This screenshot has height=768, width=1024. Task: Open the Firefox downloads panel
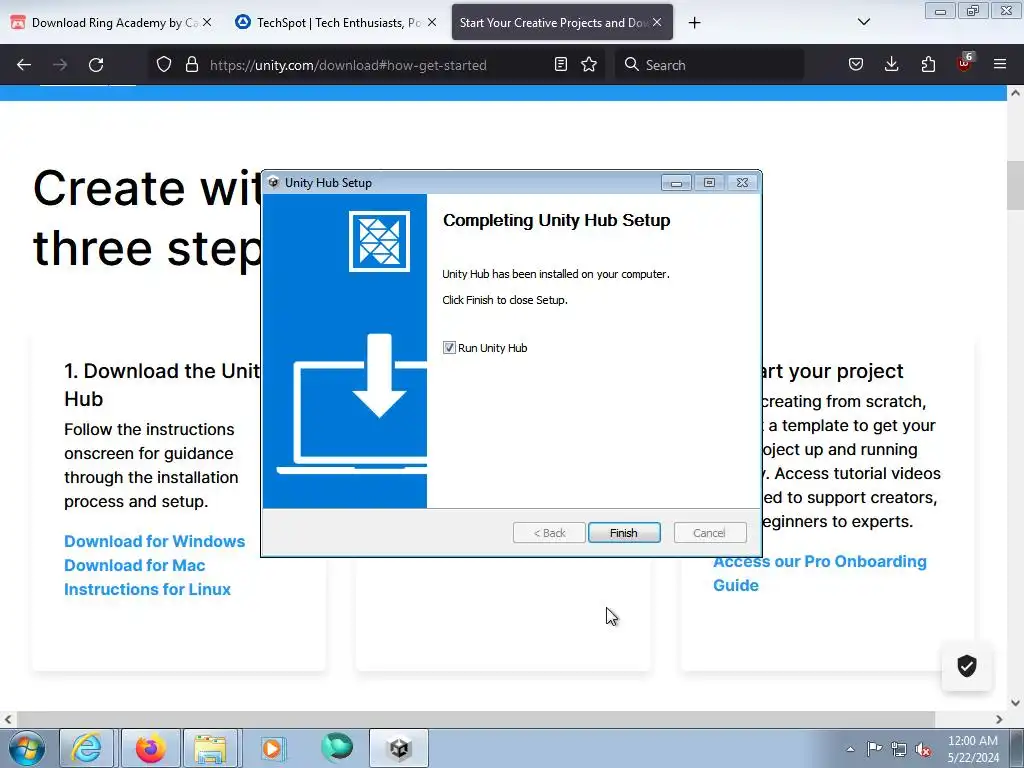click(x=891, y=64)
